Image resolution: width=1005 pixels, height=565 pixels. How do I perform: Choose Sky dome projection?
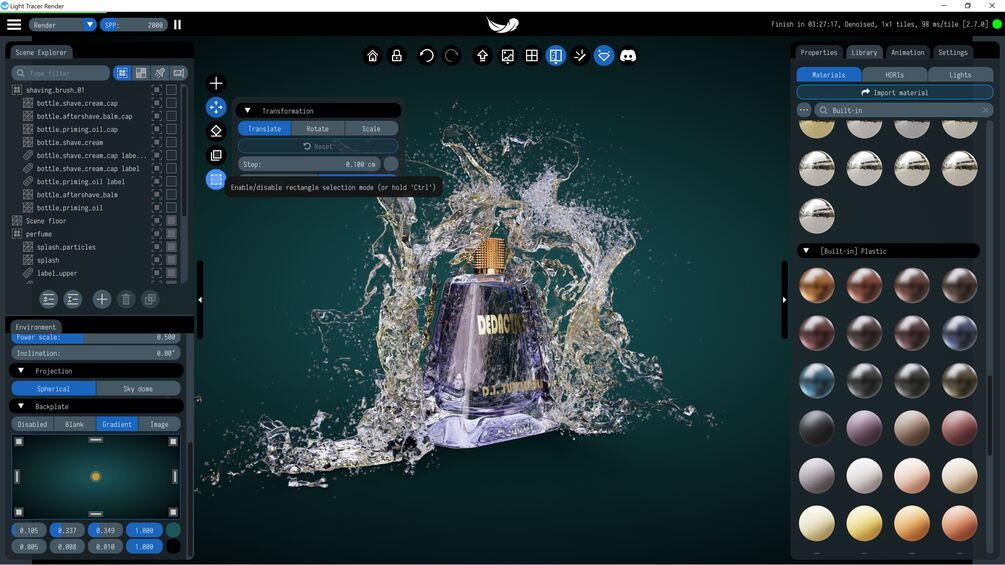click(x=138, y=388)
